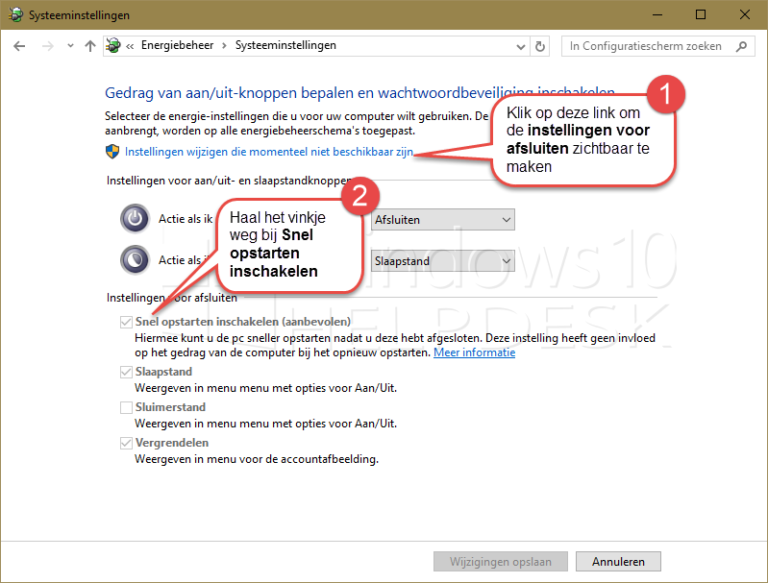Click the Systeeminstellingen title bar icon
Viewport: 768px width, 583px height.
click(x=16, y=15)
